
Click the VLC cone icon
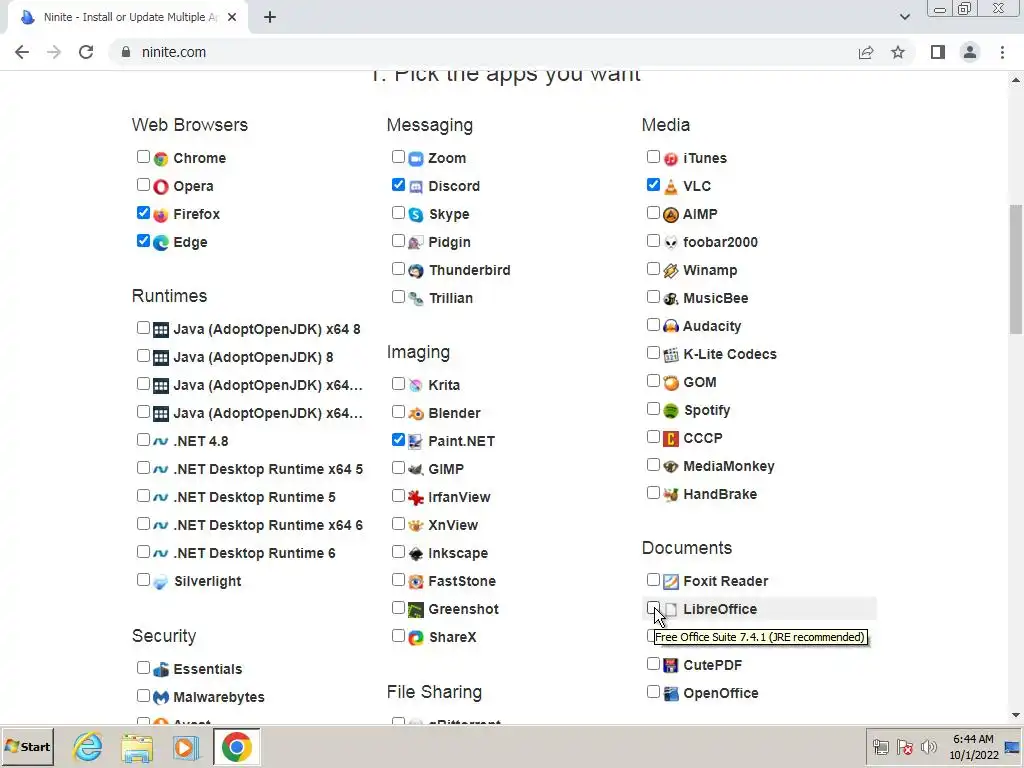click(x=671, y=187)
